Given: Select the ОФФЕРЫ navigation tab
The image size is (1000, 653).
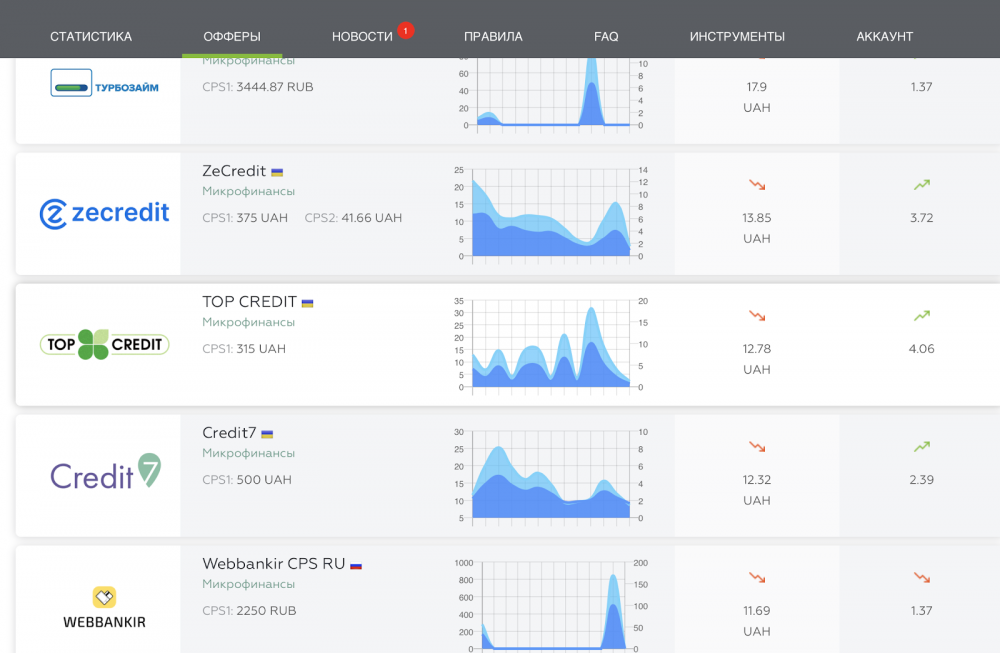Looking at the screenshot, I should 232,37.
